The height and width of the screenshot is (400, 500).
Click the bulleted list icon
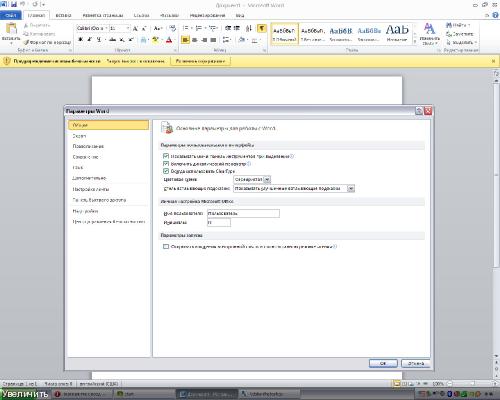tap(186, 28)
